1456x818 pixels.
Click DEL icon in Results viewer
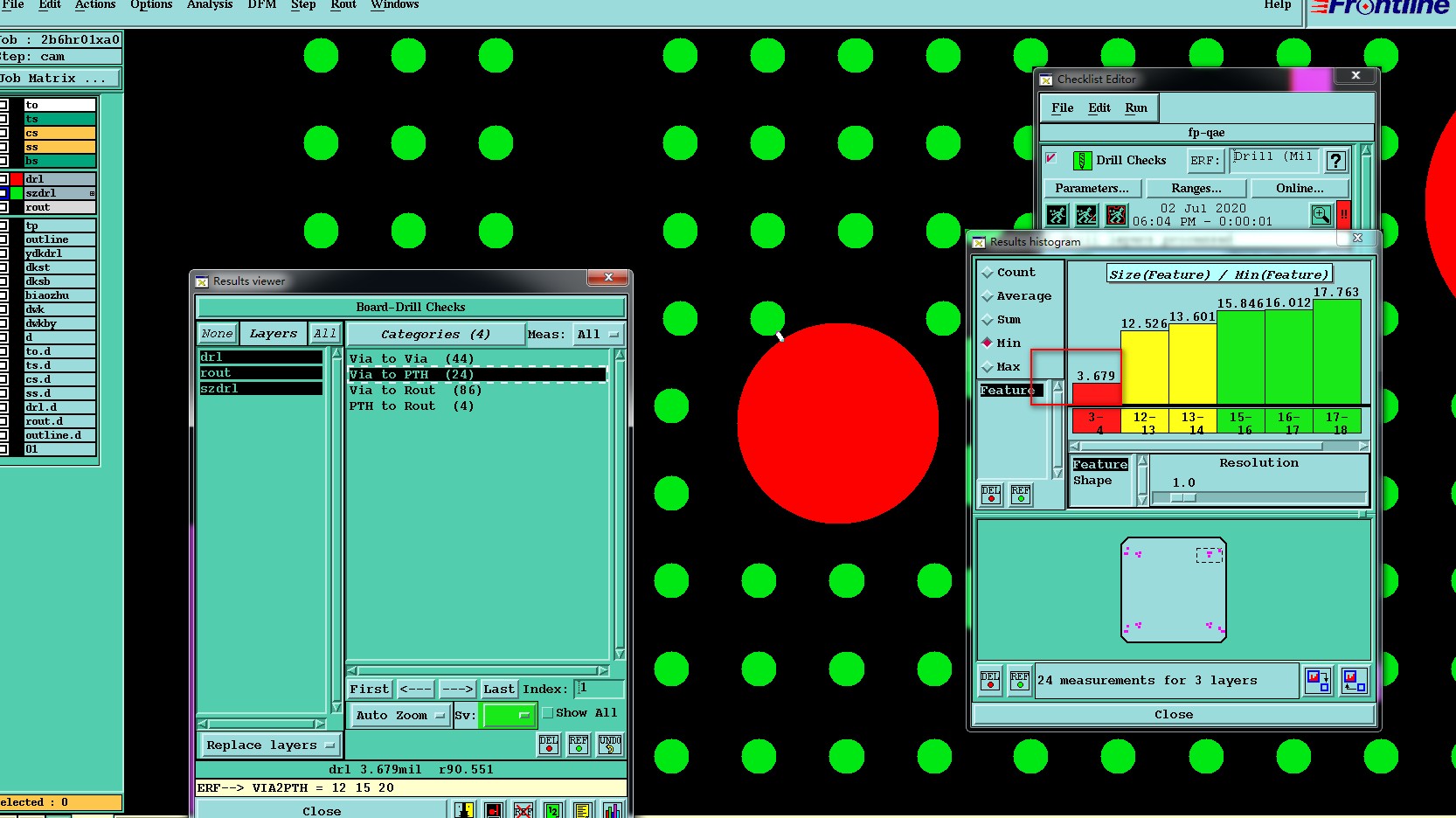[x=548, y=745]
